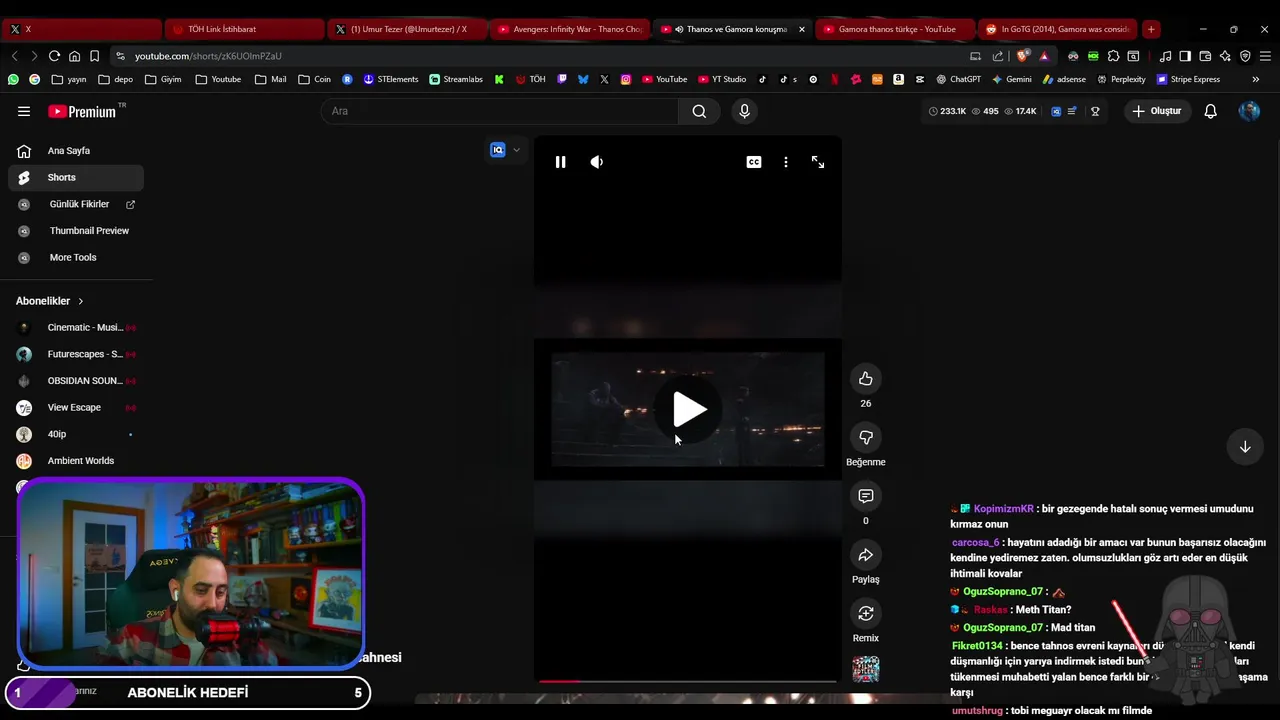Go to the next Short arrow
The image size is (1280, 720).
(1245, 447)
